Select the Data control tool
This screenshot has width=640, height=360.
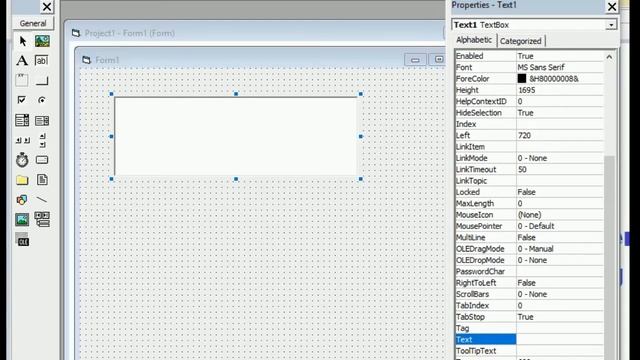click(42, 219)
